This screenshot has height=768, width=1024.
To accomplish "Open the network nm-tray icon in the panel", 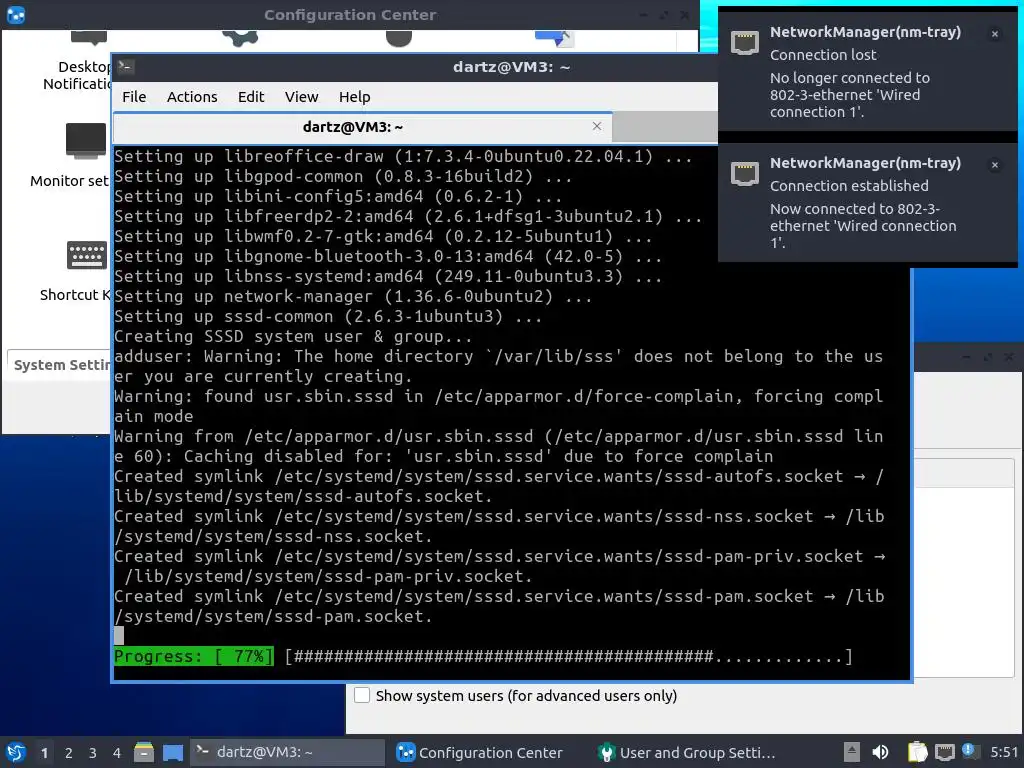I will (944, 752).
